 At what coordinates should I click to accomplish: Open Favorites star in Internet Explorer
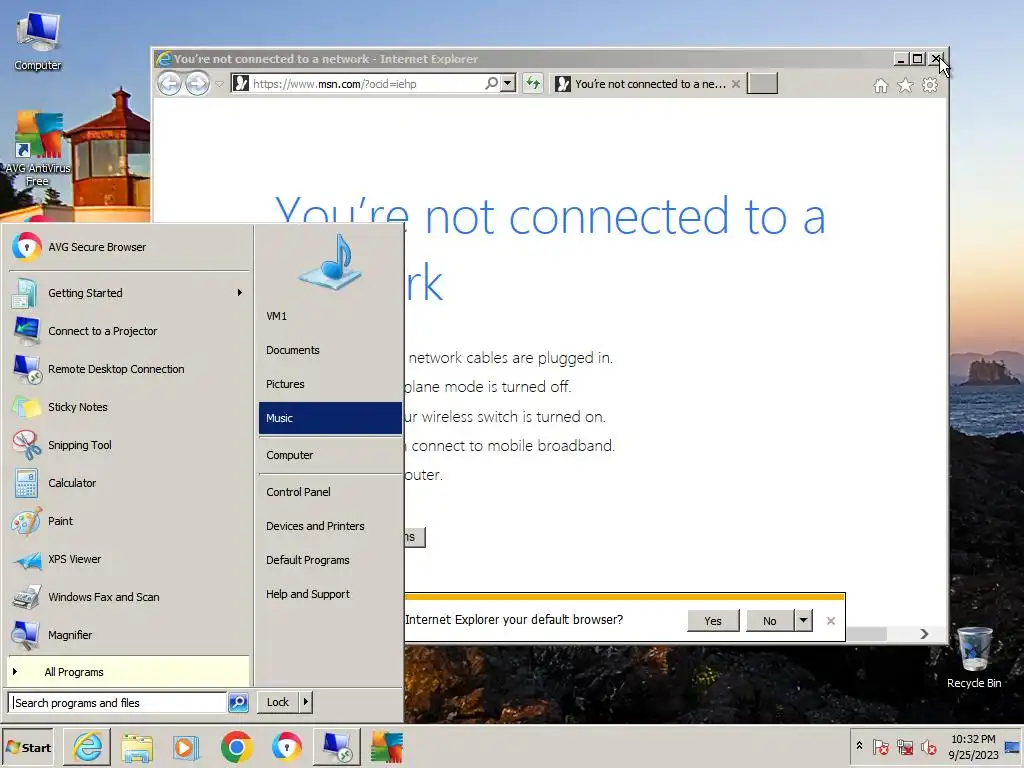pyautogui.click(x=905, y=86)
